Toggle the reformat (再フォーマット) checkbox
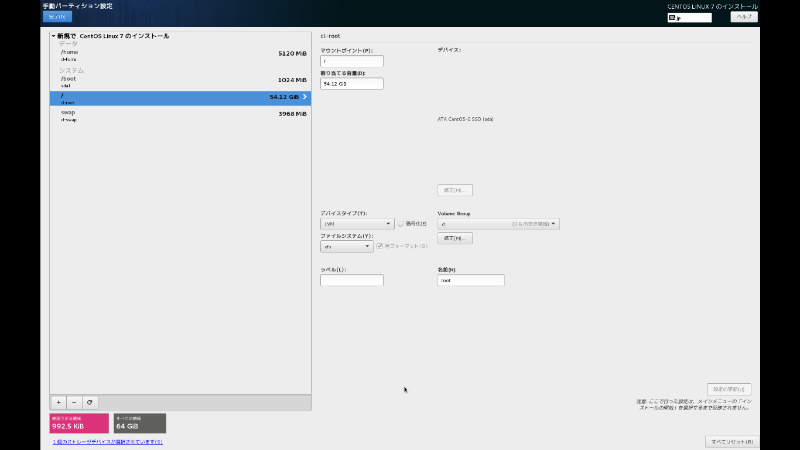 pos(380,246)
